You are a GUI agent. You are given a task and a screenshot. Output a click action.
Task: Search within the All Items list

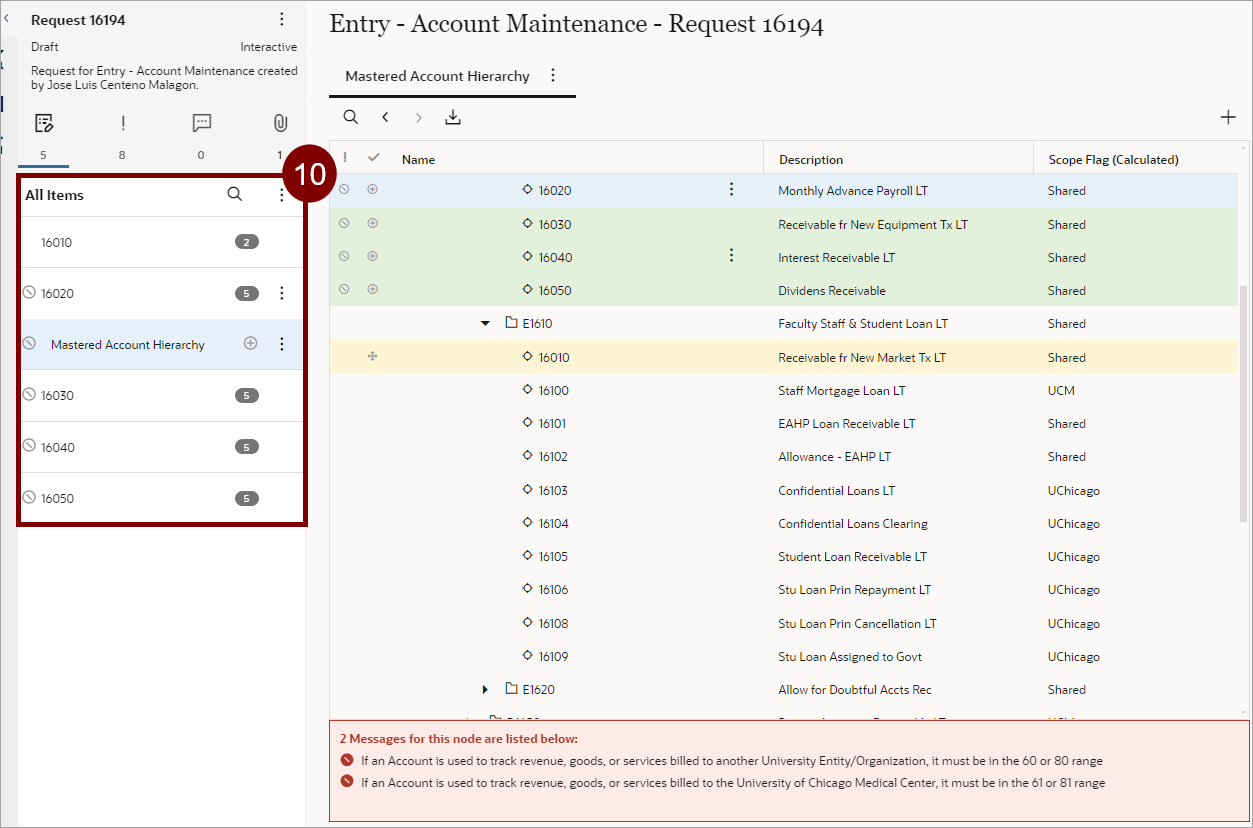235,195
